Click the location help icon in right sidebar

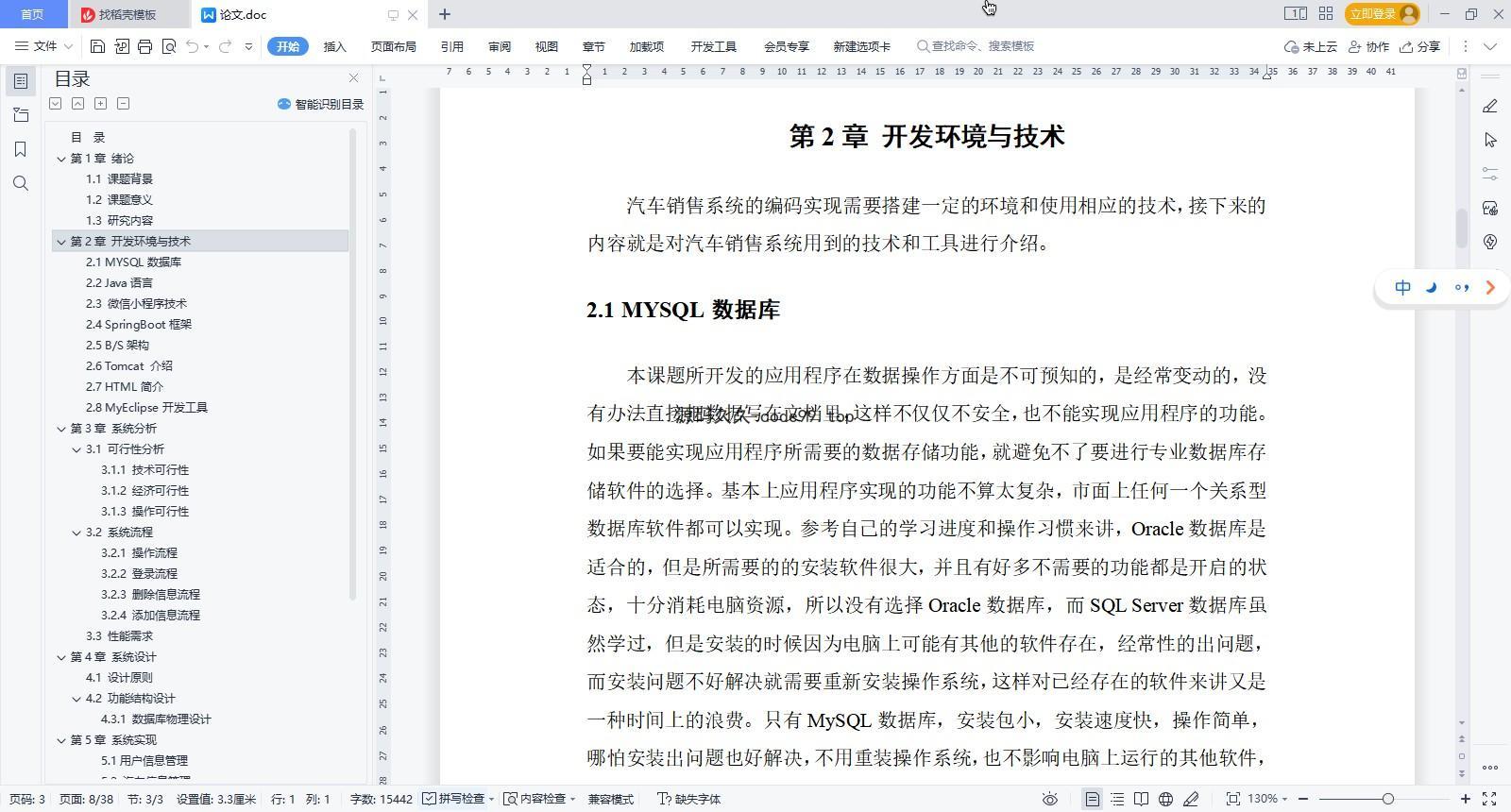point(1490,242)
